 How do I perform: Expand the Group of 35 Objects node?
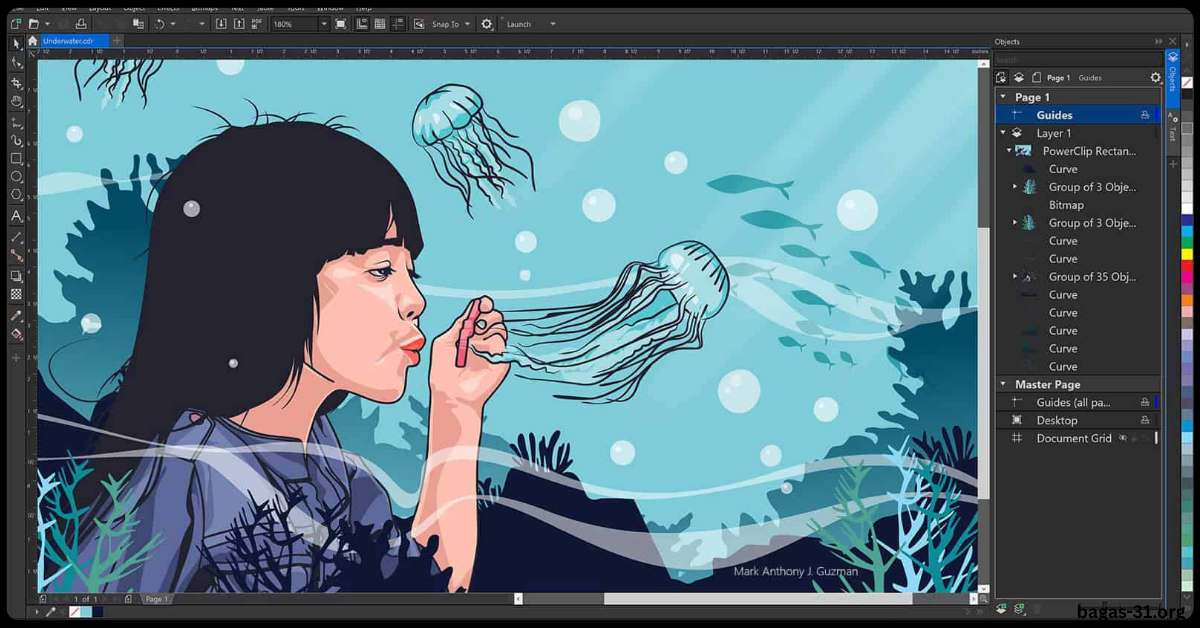(x=1015, y=276)
